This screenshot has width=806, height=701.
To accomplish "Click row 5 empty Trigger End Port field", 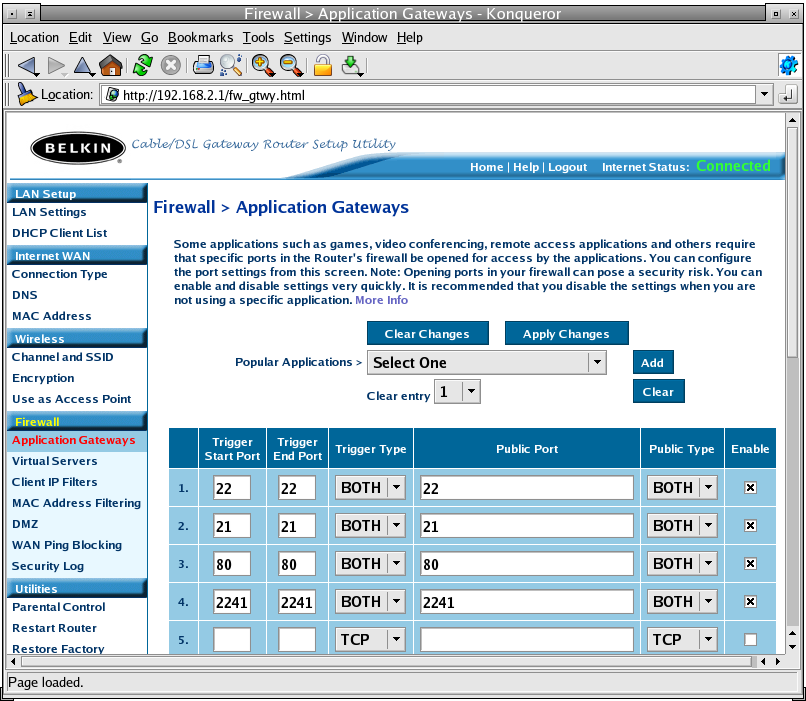I will pos(297,640).
